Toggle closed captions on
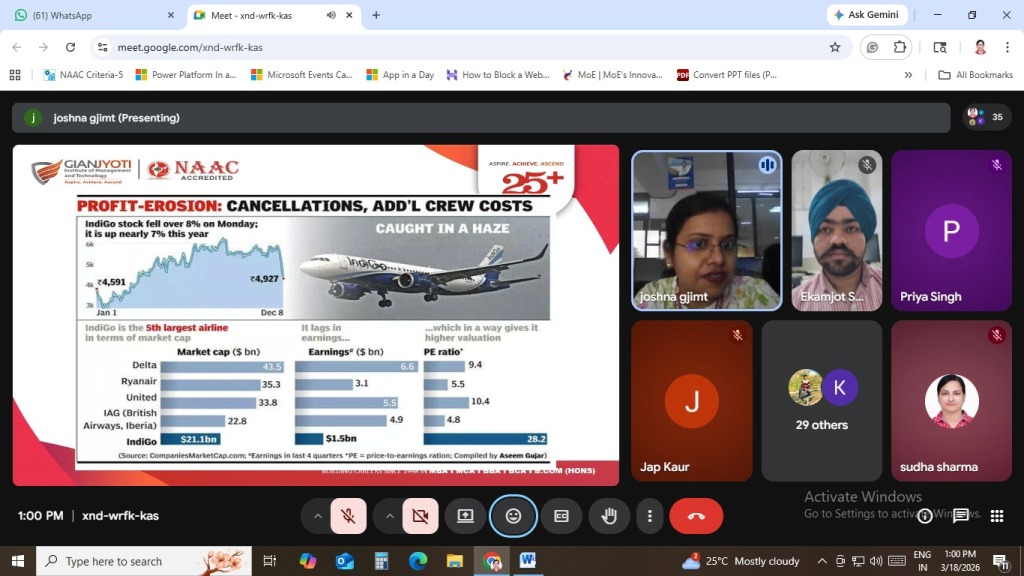The image size is (1024, 576). coord(562,516)
